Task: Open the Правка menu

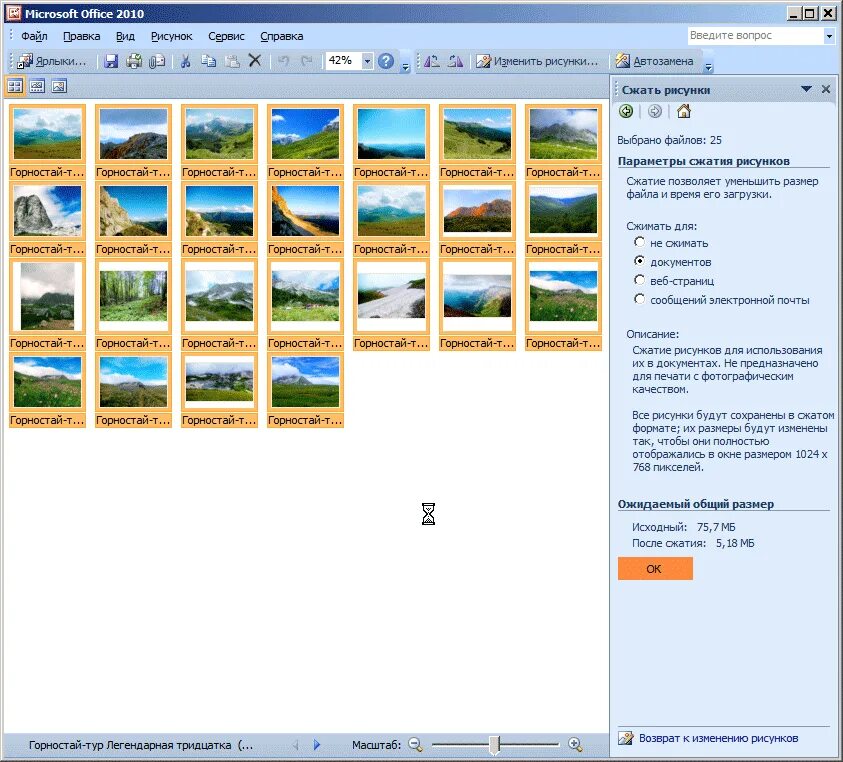Action: tap(81, 36)
